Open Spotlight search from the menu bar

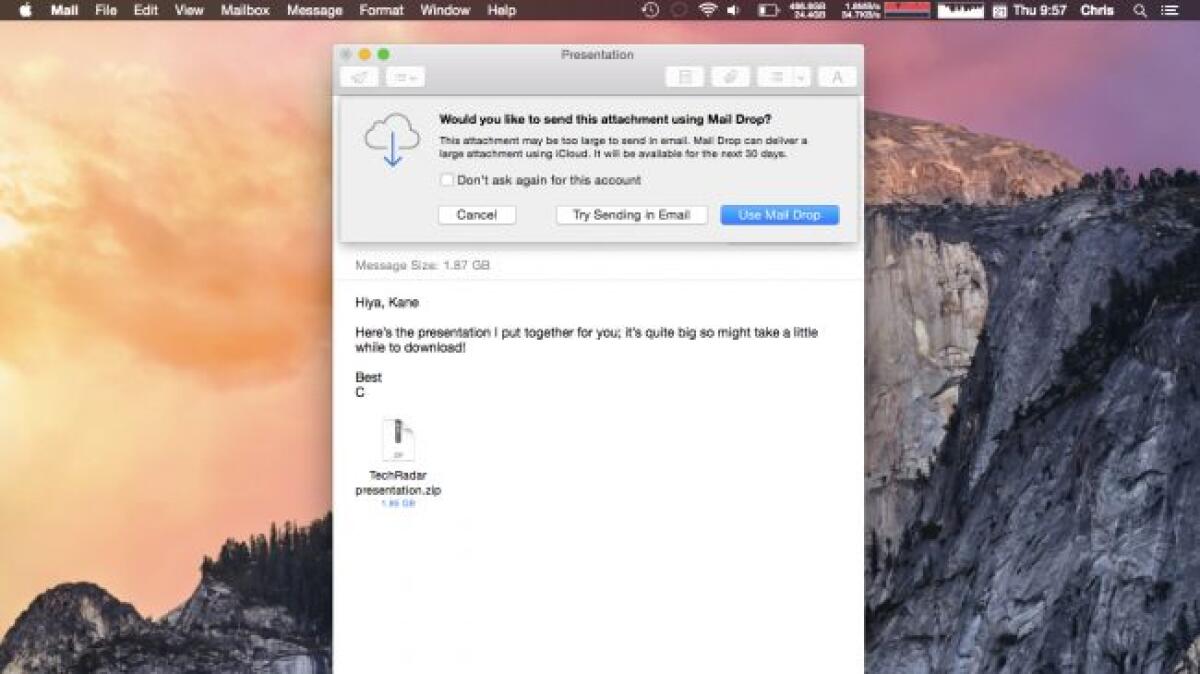1139,11
